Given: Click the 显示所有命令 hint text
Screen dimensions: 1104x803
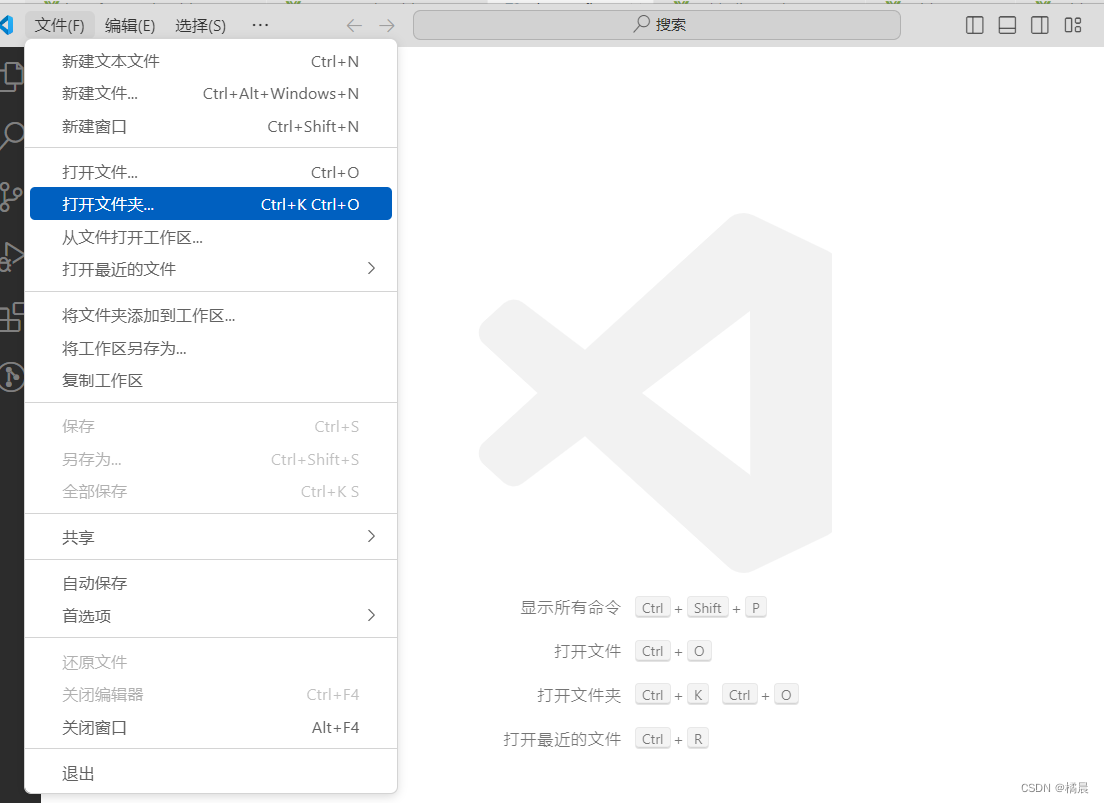Looking at the screenshot, I should tap(570, 608).
